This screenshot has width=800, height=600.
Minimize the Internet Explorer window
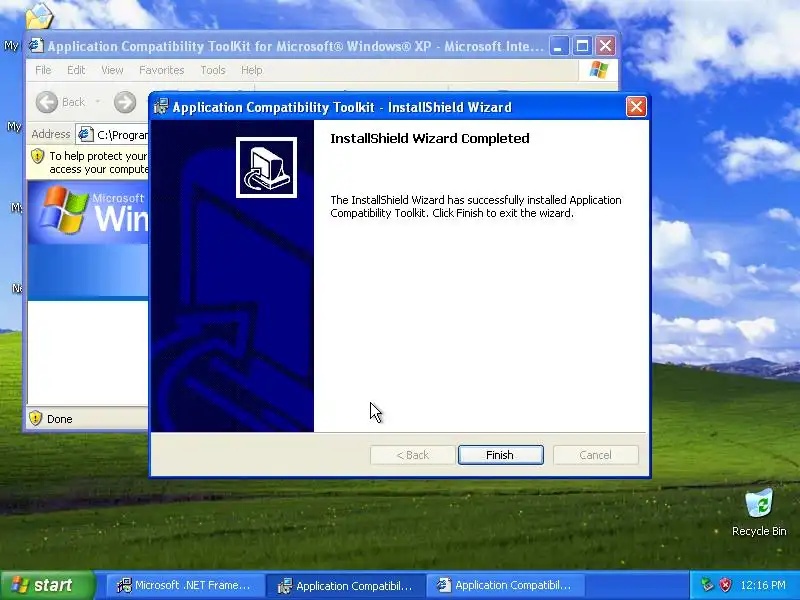559,46
